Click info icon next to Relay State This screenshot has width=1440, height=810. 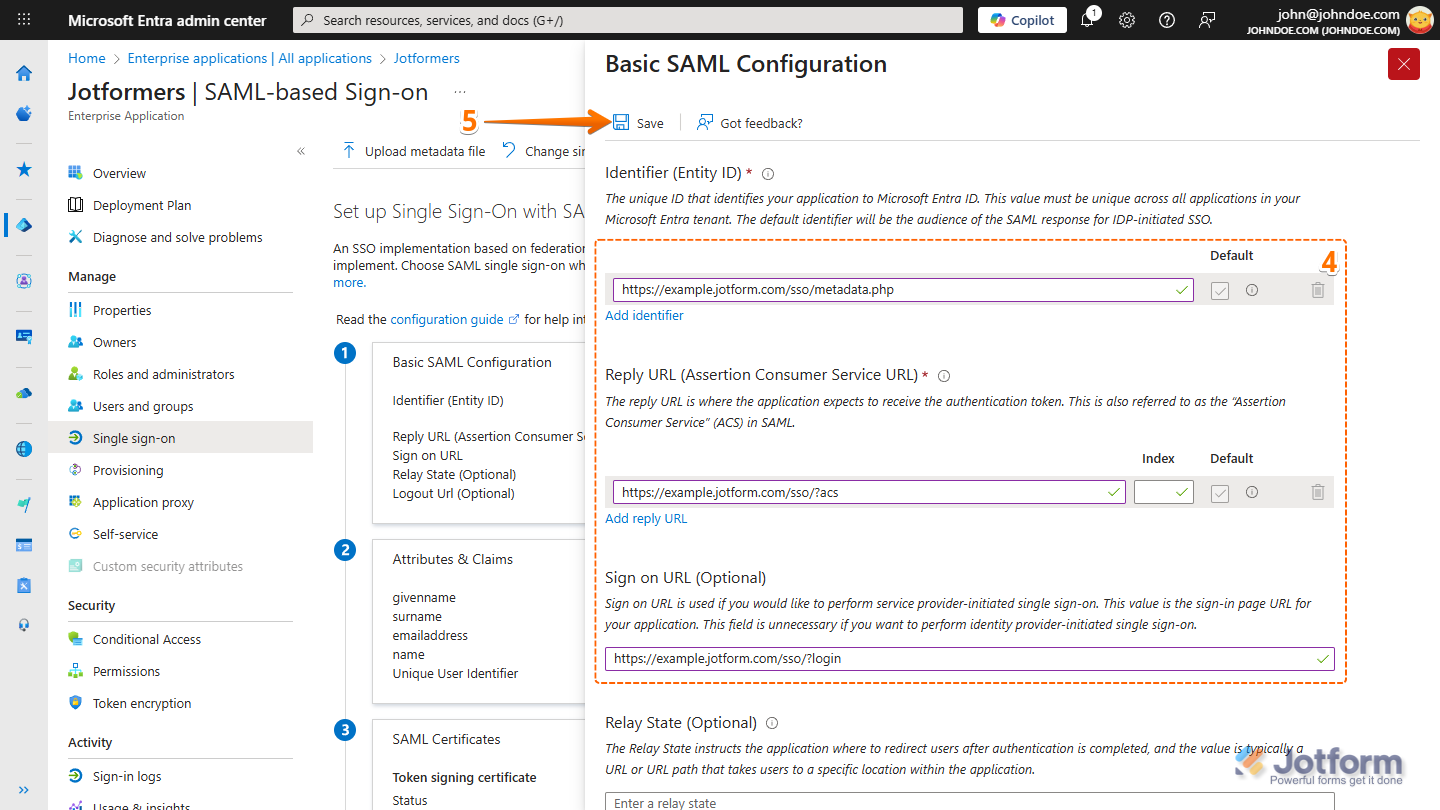(772, 723)
